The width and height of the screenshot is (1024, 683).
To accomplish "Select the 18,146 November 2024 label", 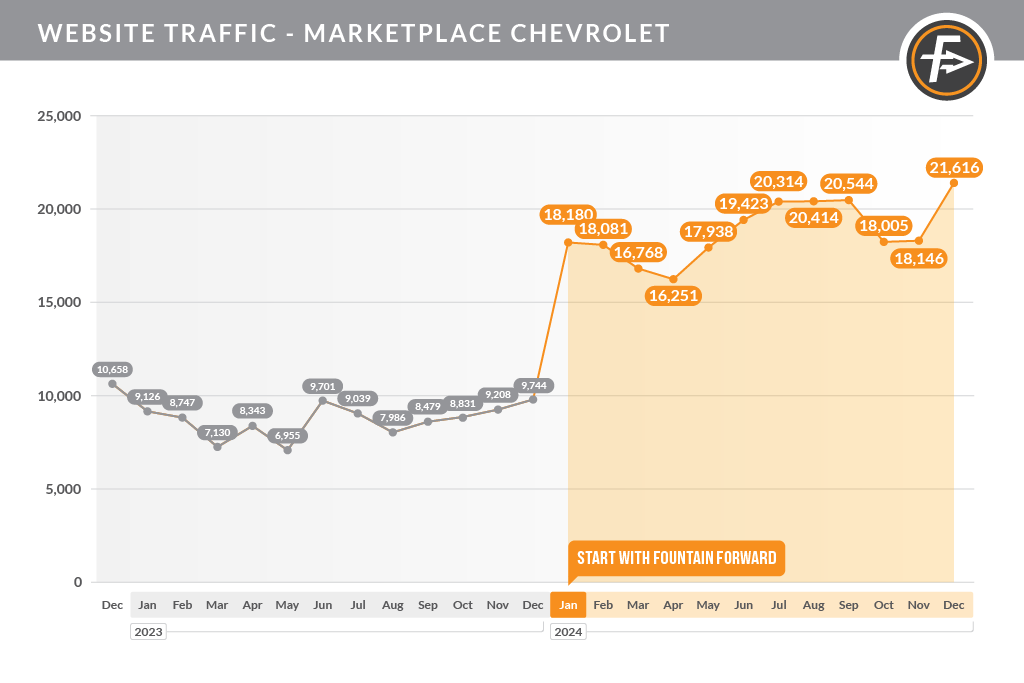I will [x=919, y=259].
